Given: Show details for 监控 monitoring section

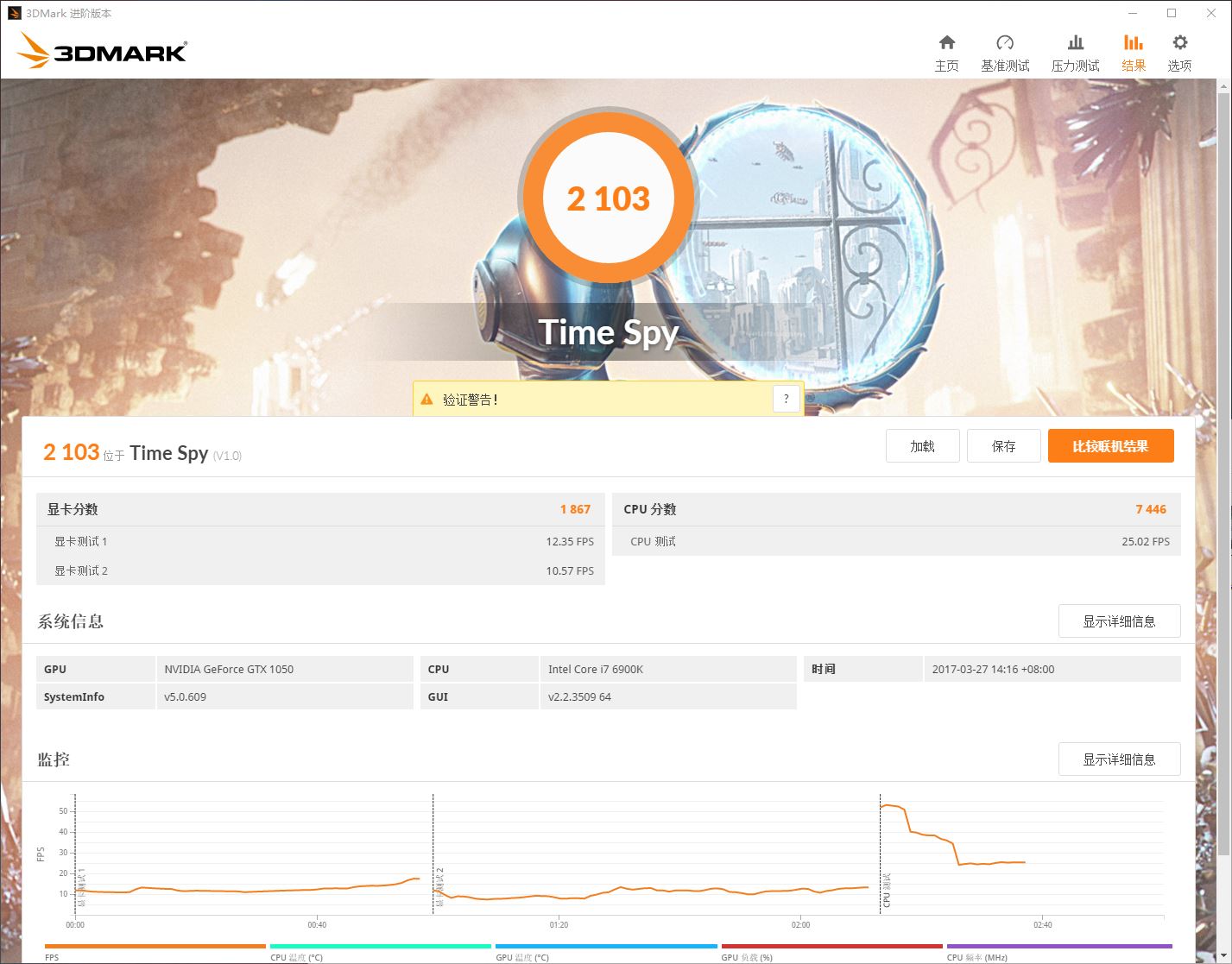Looking at the screenshot, I should [1119, 759].
